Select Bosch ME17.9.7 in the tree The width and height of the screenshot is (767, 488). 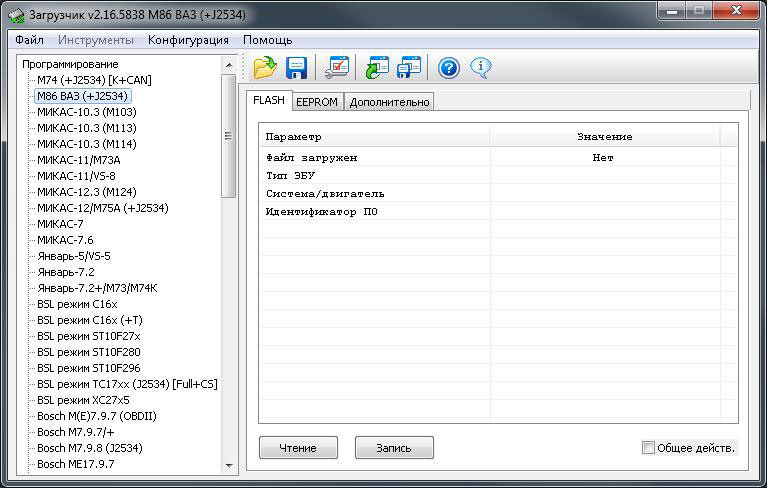(75, 464)
